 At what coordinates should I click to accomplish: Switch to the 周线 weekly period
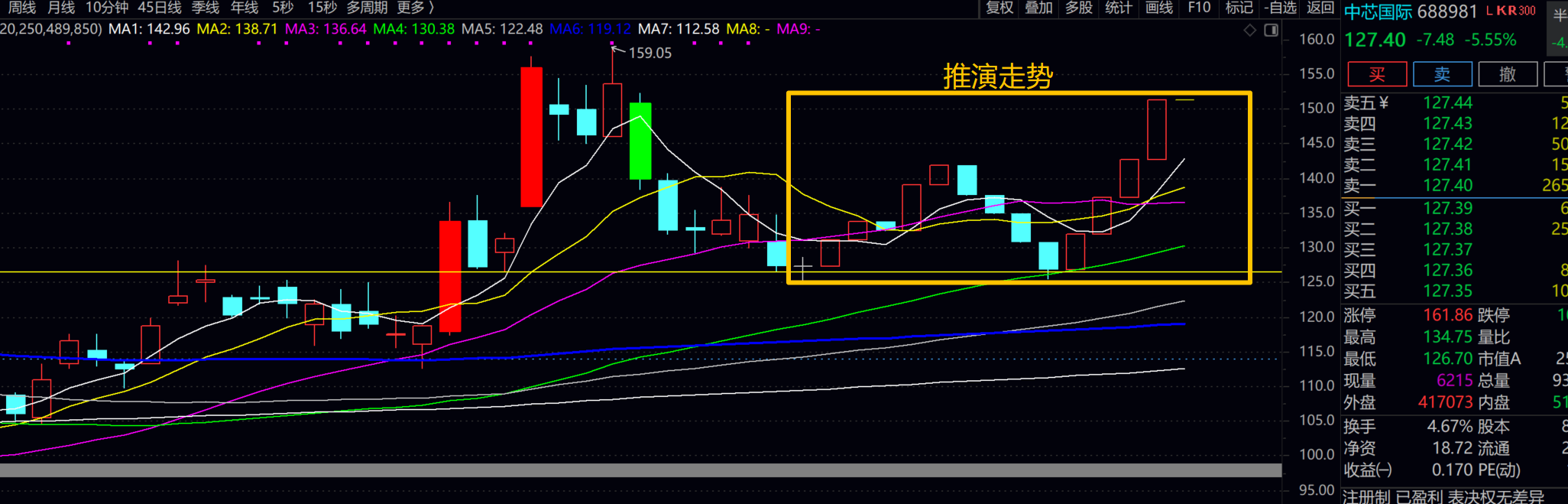[x=22, y=8]
